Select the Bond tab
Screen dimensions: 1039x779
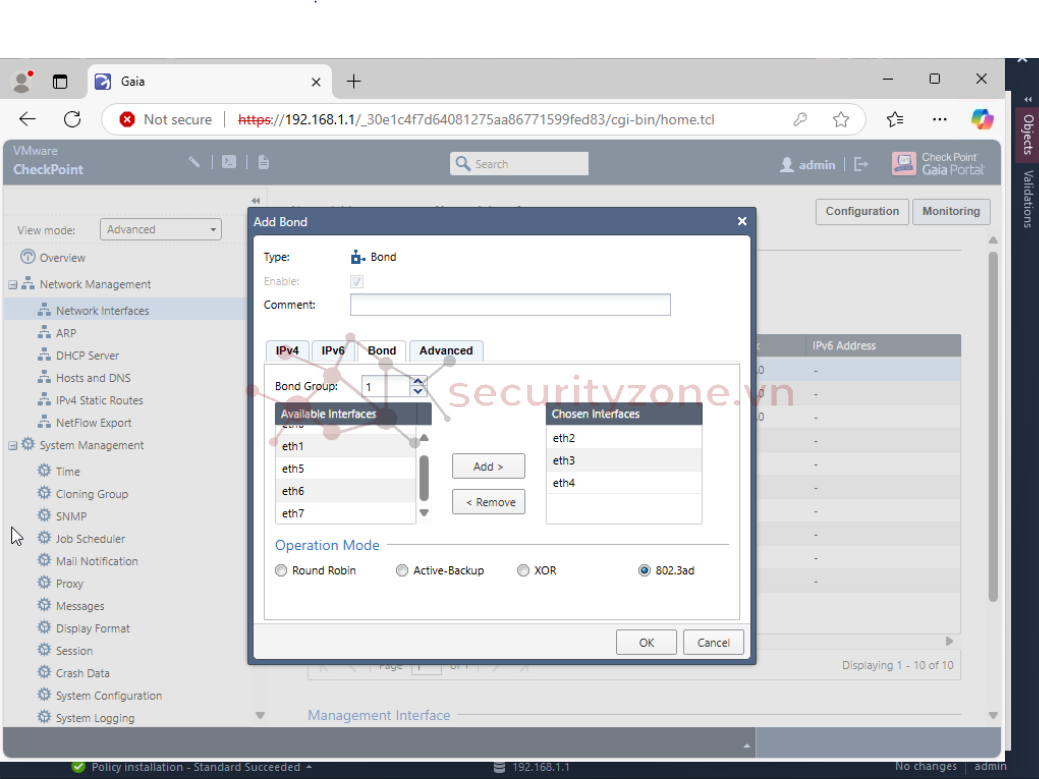[382, 350]
